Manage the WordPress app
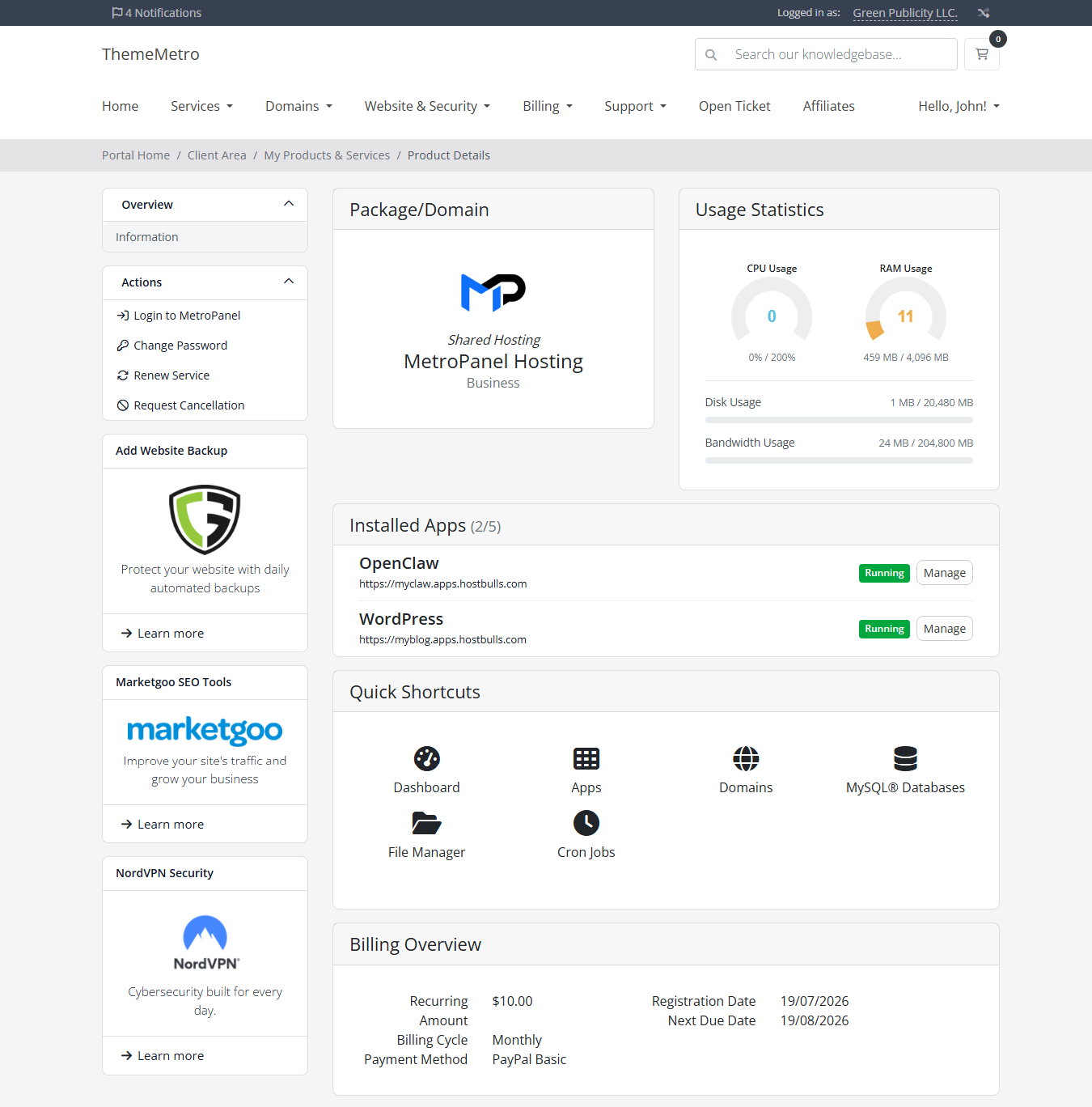 click(x=944, y=629)
